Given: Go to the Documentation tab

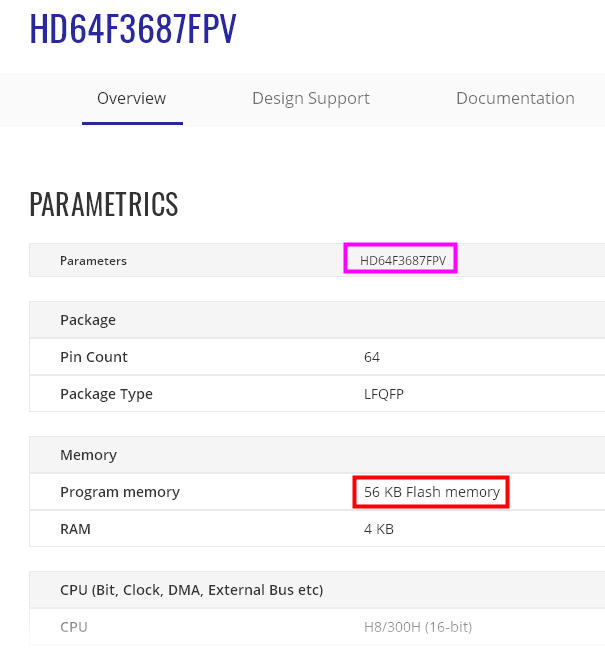Looking at the screenshot, I should tap(515, 99).
